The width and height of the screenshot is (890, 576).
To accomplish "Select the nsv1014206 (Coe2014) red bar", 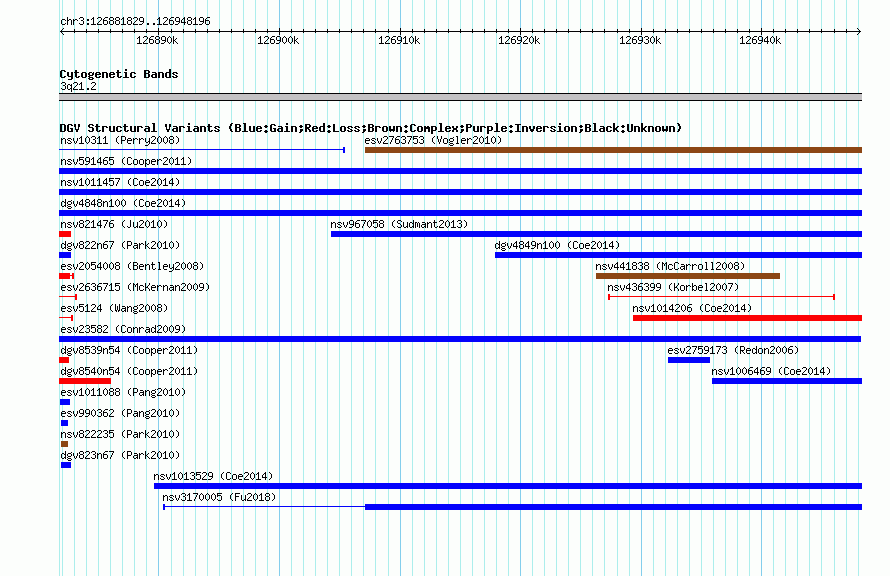I will coord(747,318).
